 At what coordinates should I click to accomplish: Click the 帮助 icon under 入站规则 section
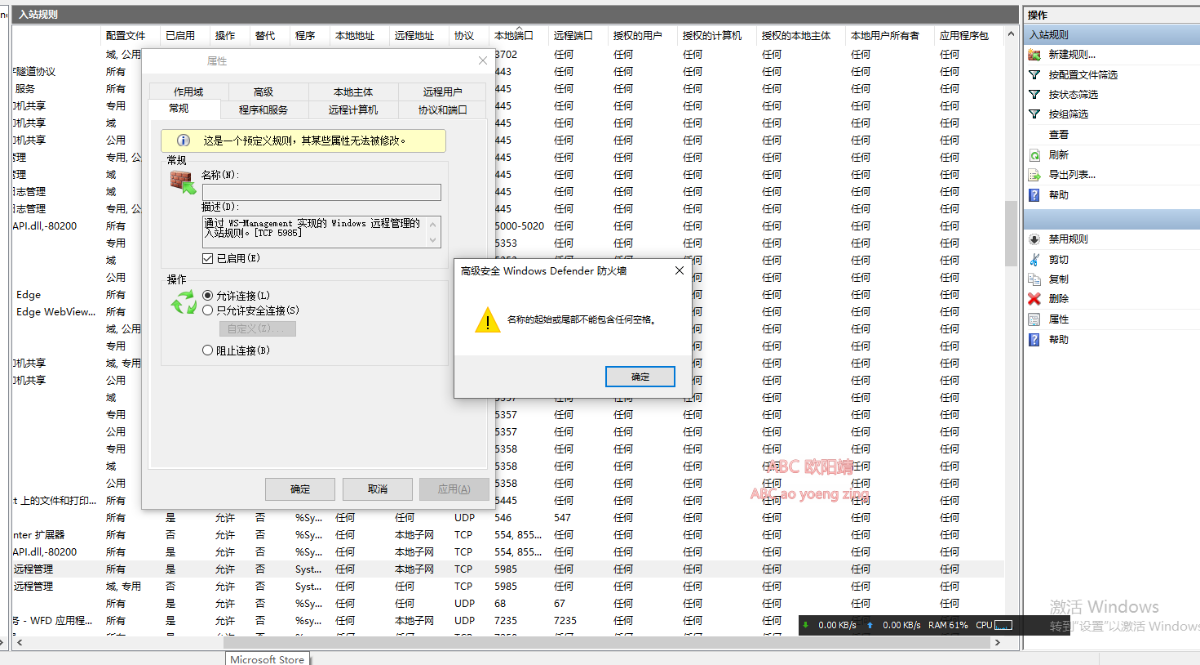(x=1034, y=195)
